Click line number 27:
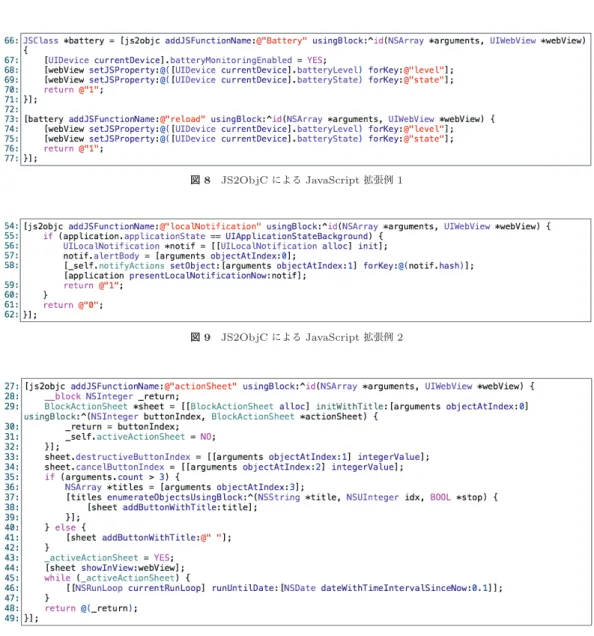The height and width of the screenshot is (636, 594). (11, 386)
